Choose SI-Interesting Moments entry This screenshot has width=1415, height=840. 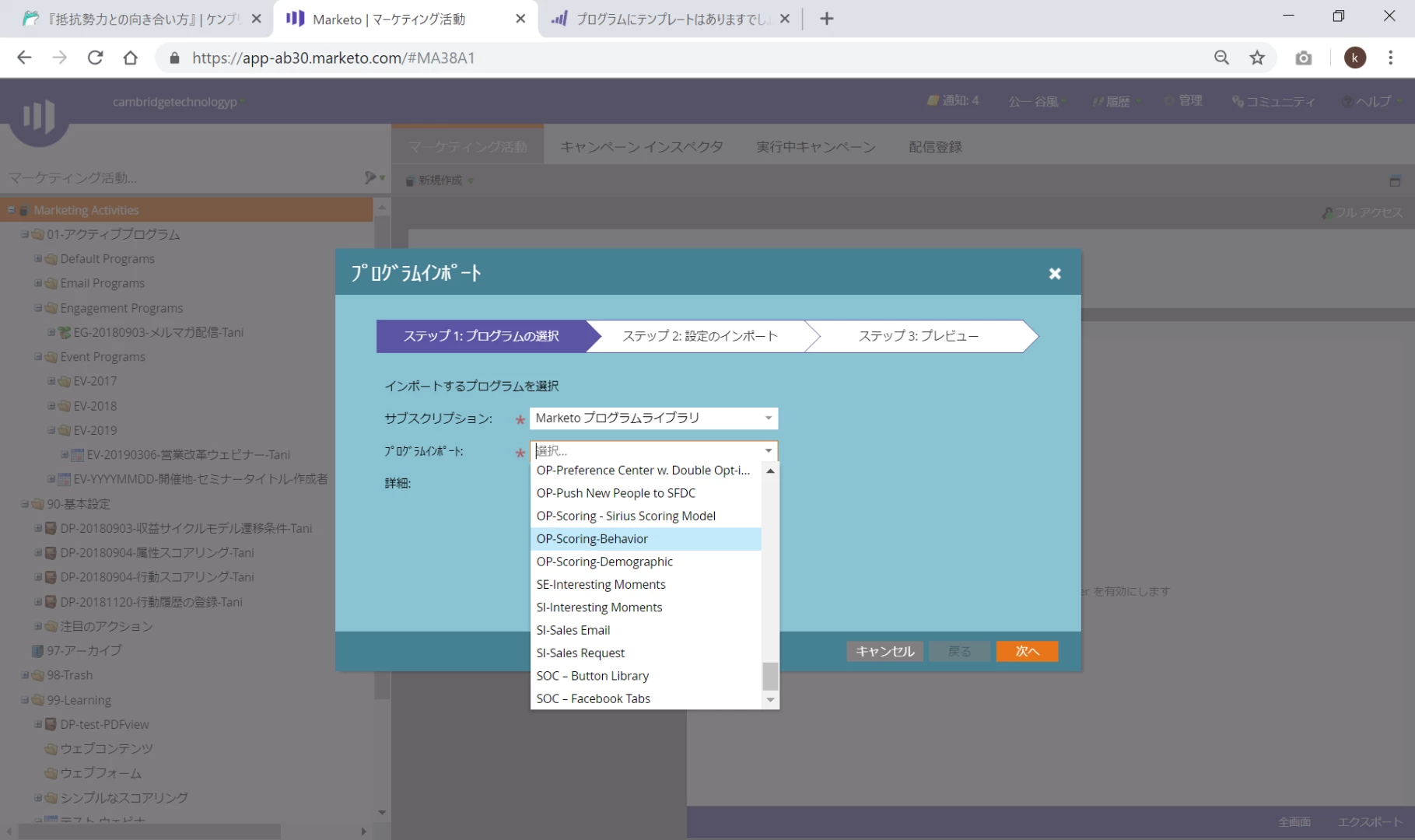(646, 607)
